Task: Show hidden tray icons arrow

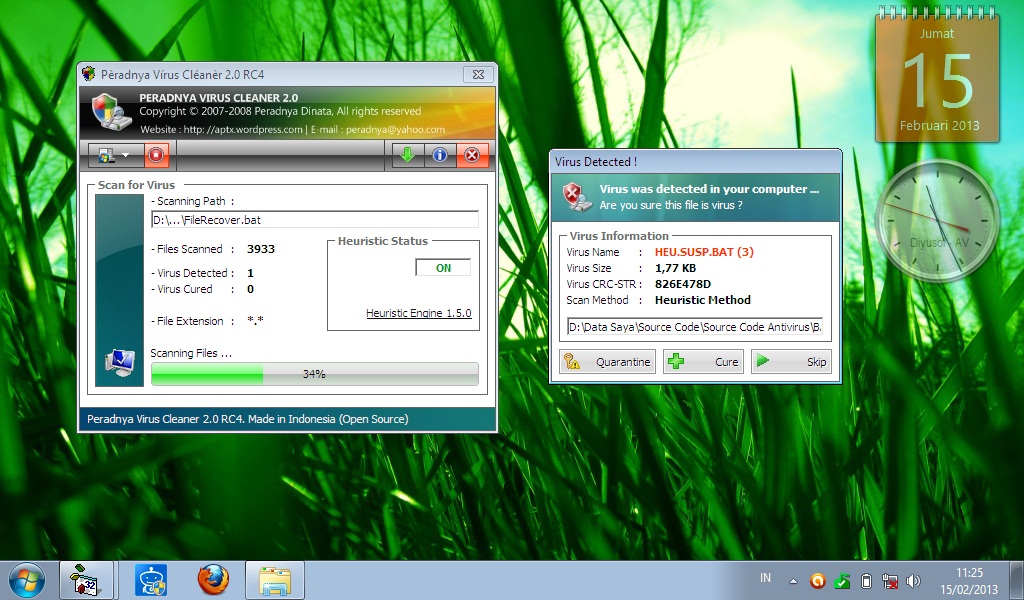Action: [x=793, y=580]
